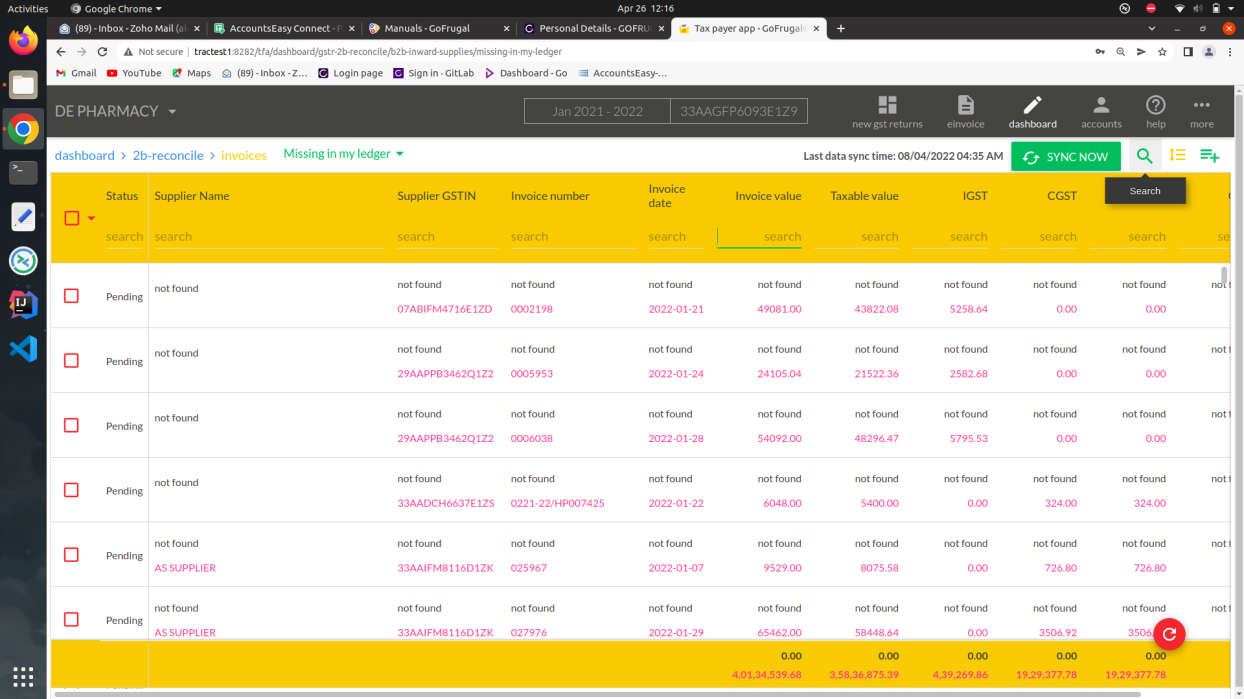Image resolution: width=1244 pixels, height=699 pixels.
Task: Click the add-to-list icon
Action: pyautogui.click(x=1209, y=156)
